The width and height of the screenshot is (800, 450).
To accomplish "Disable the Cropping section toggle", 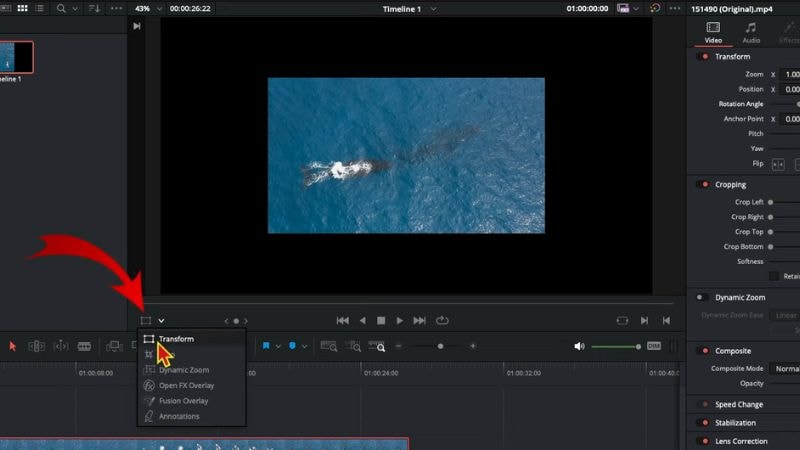I will tap(703, 184).
